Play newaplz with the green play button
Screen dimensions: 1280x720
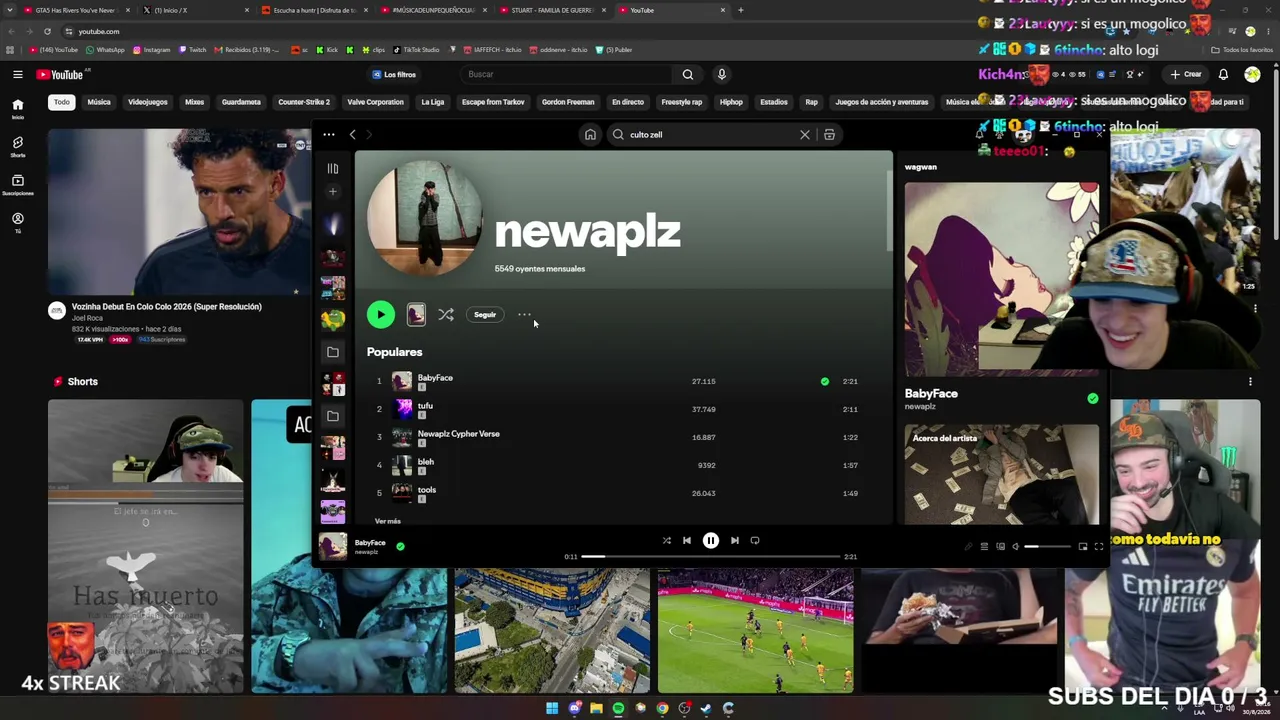tap(381, 315)
